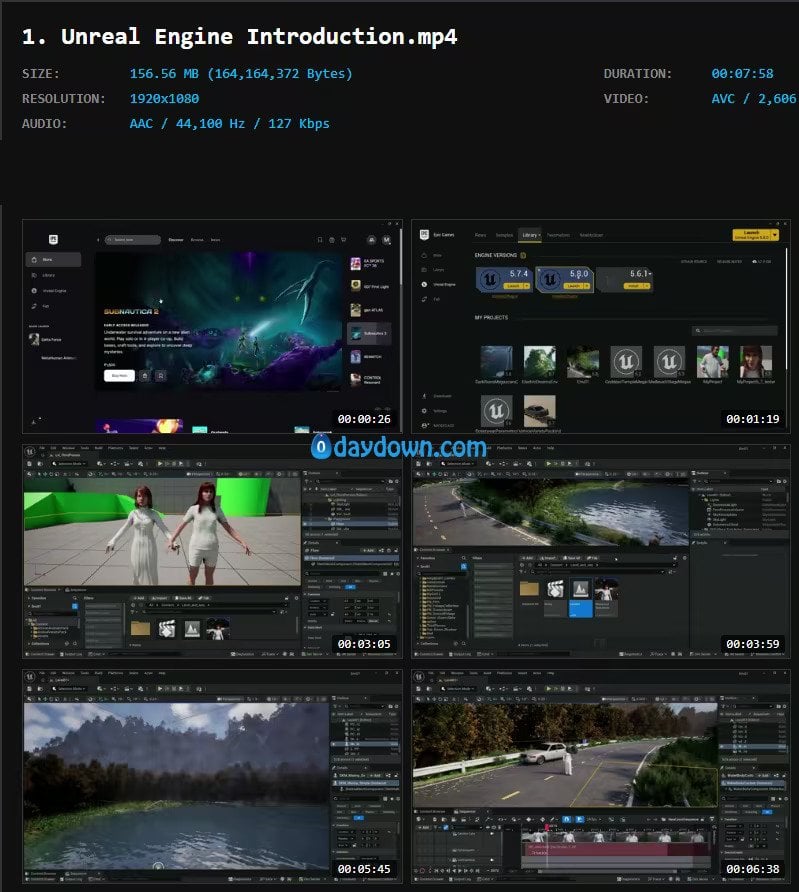Click the white Buy Now button for Subnautica 2
Image resolution: width=799 pixels, height=892 pixels.
tap(119, 375)
